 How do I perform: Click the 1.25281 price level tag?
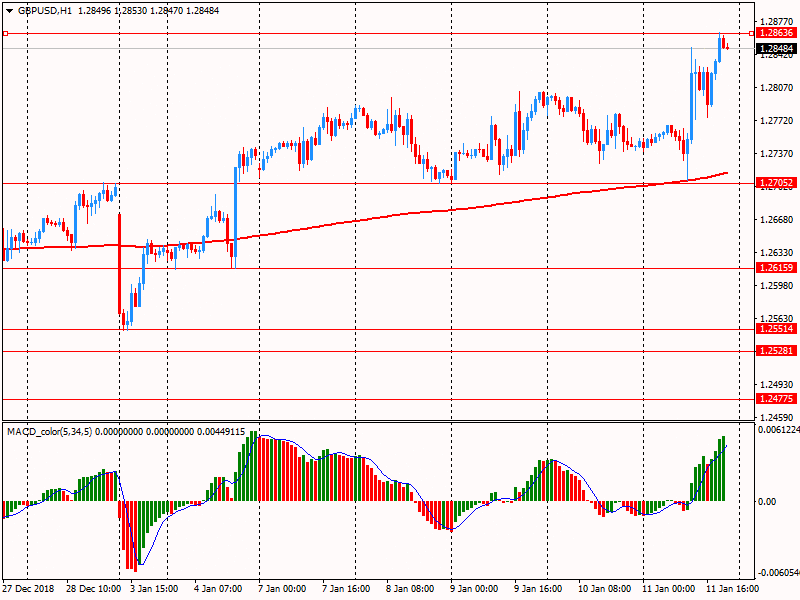click(776, 351)
